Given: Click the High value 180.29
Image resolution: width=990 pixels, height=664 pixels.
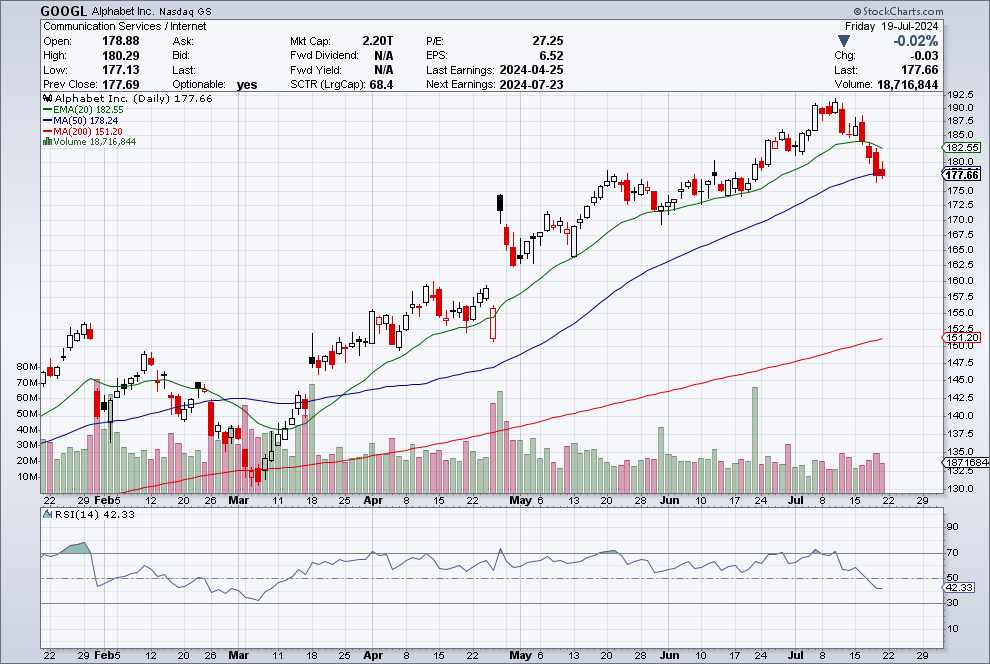Looking at the screenshot, I should 121,56.
